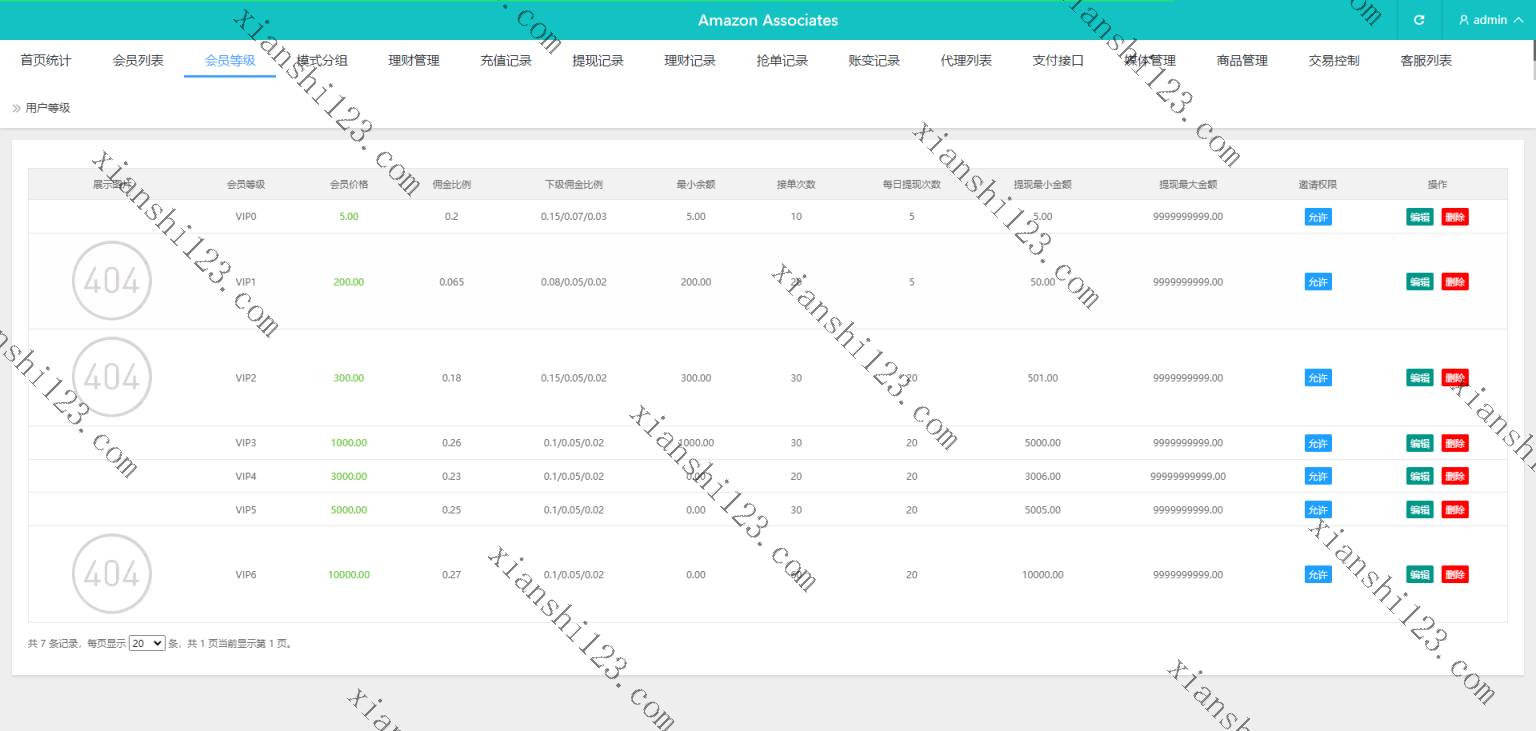Click 编辑 in the VIP2 row
The height and width of the screenshot is (731, 1536).
(x=1419, y=378)
